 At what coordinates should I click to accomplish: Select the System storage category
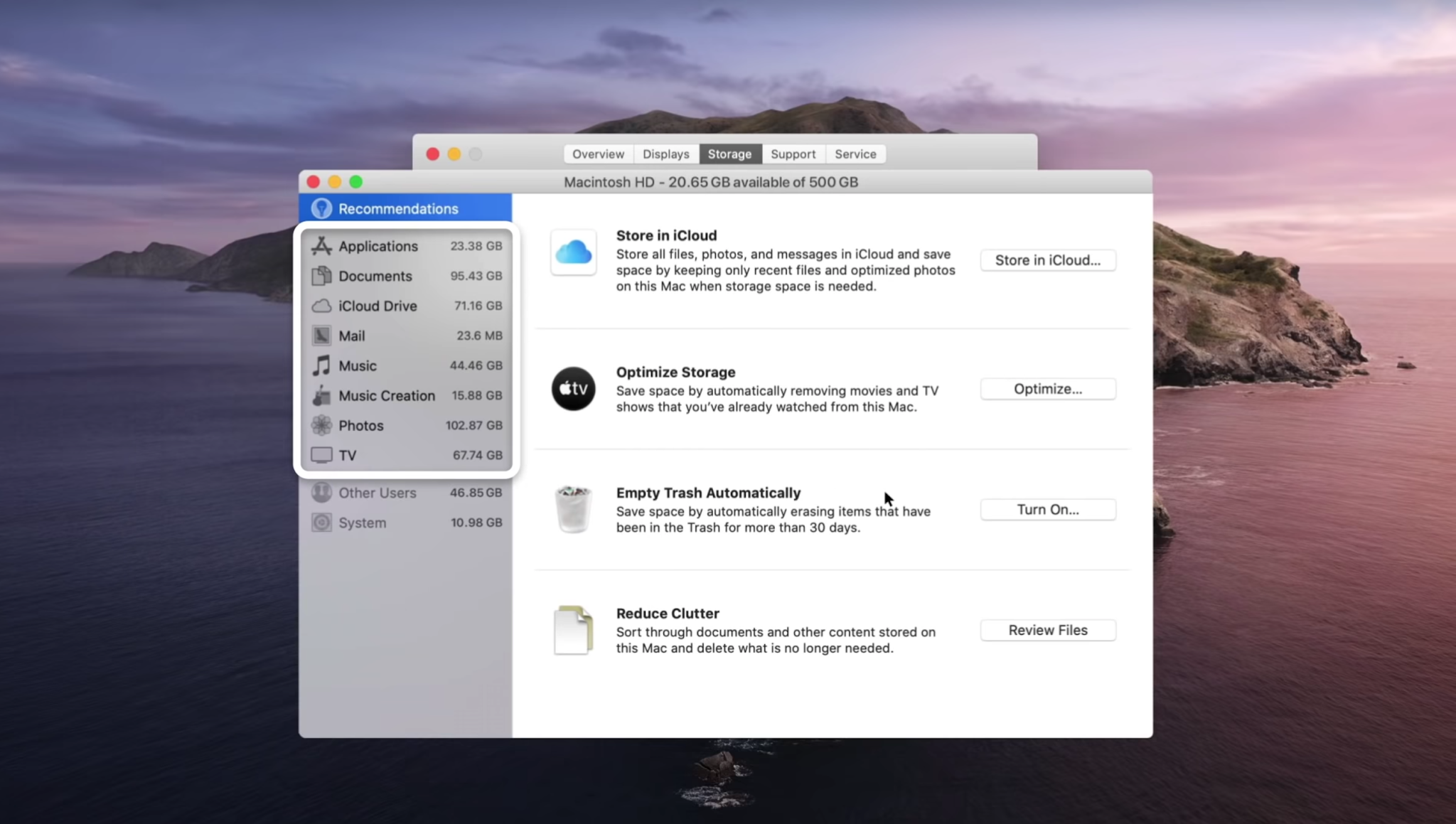tap(364, 522)
